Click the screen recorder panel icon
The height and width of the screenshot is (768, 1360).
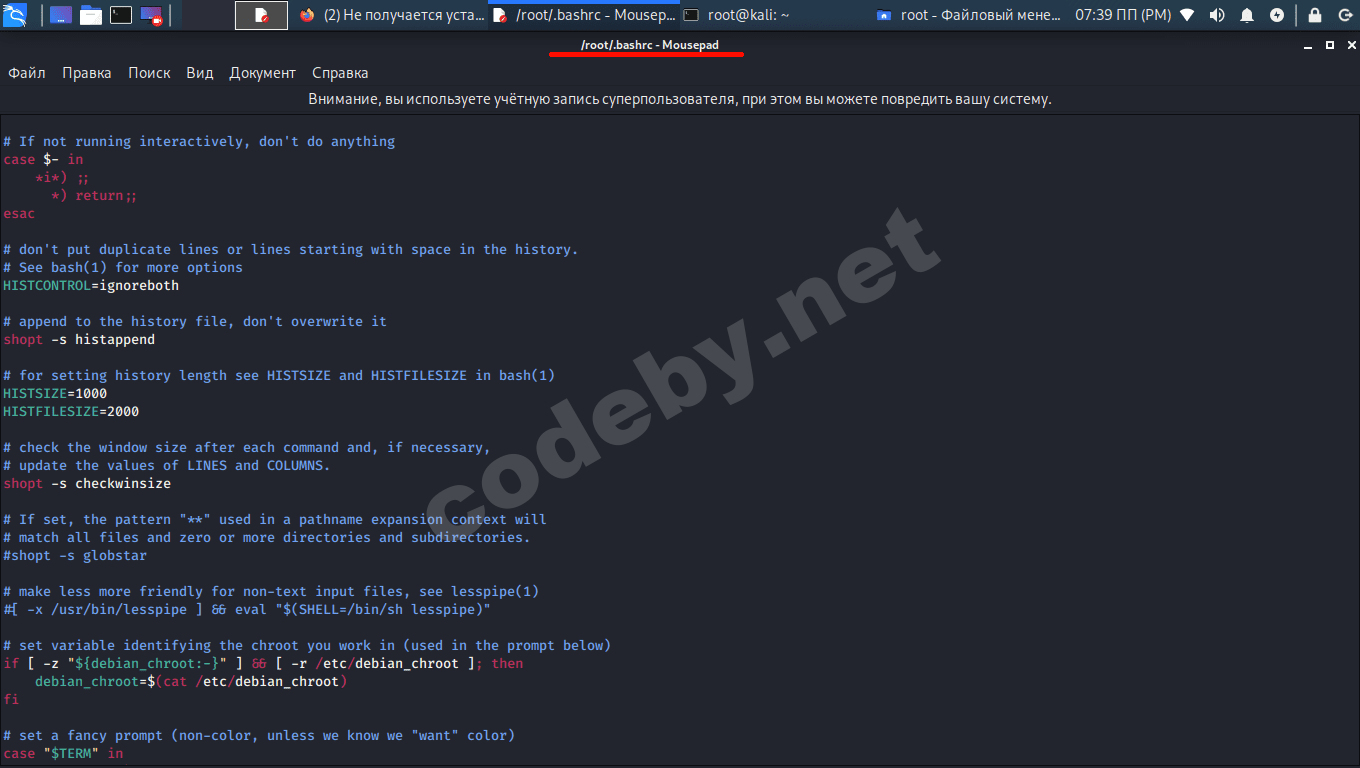coord(152,15)
